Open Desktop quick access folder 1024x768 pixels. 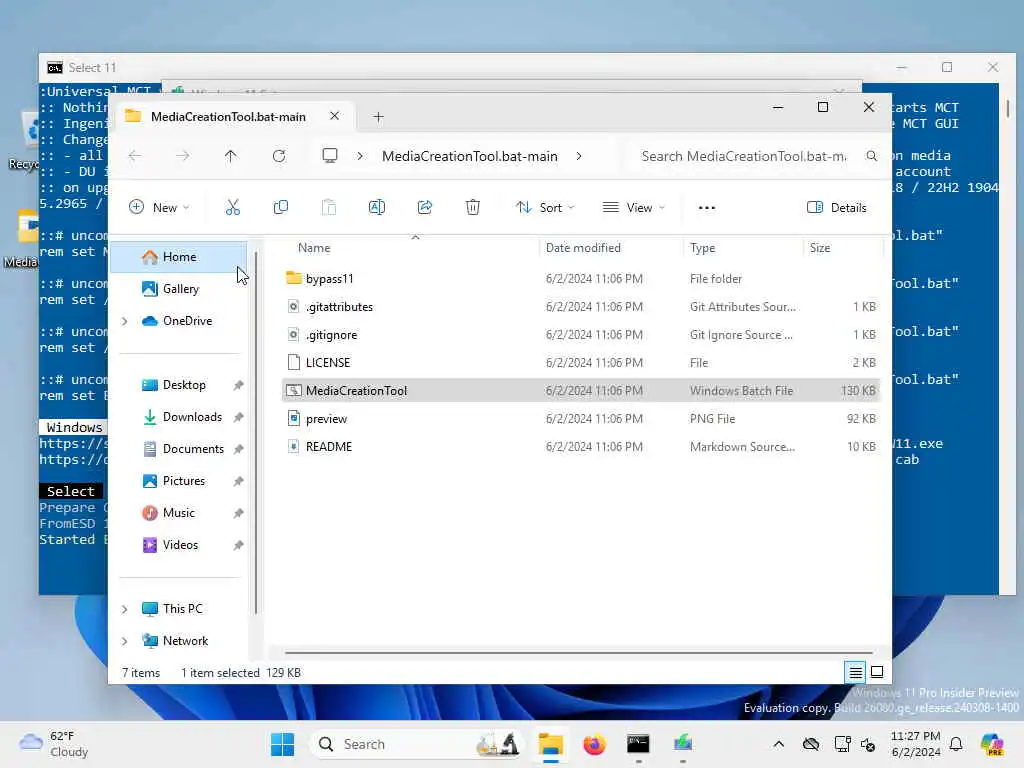184,385
